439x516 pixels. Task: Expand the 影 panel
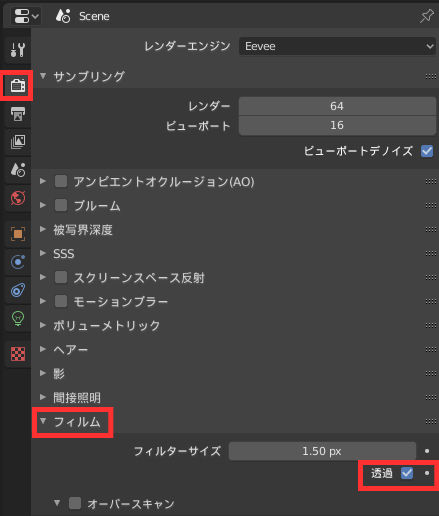click(x=43, y=373)
